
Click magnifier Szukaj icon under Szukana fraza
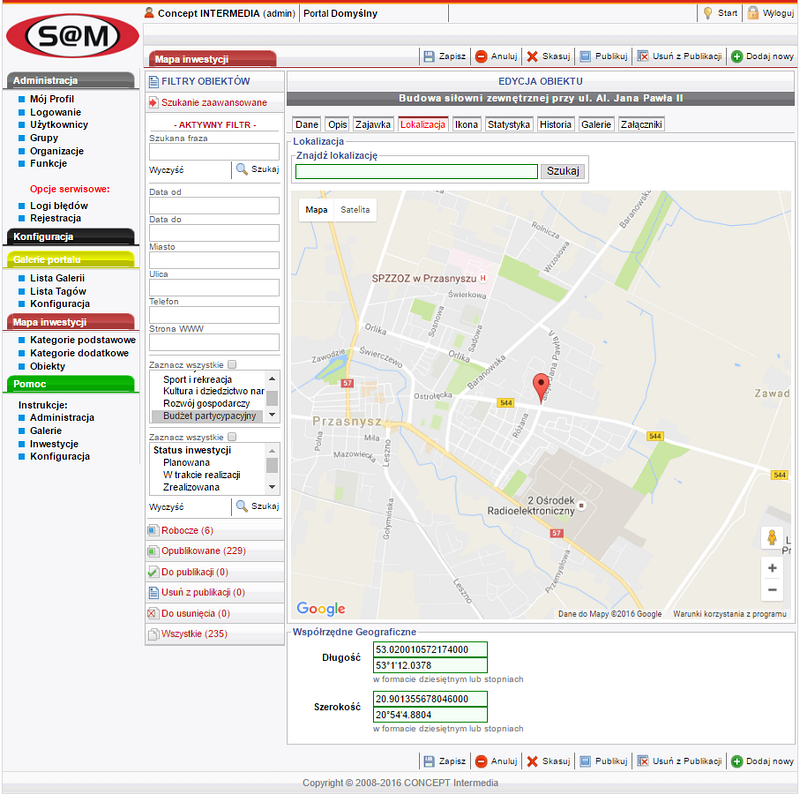(242, 169)
